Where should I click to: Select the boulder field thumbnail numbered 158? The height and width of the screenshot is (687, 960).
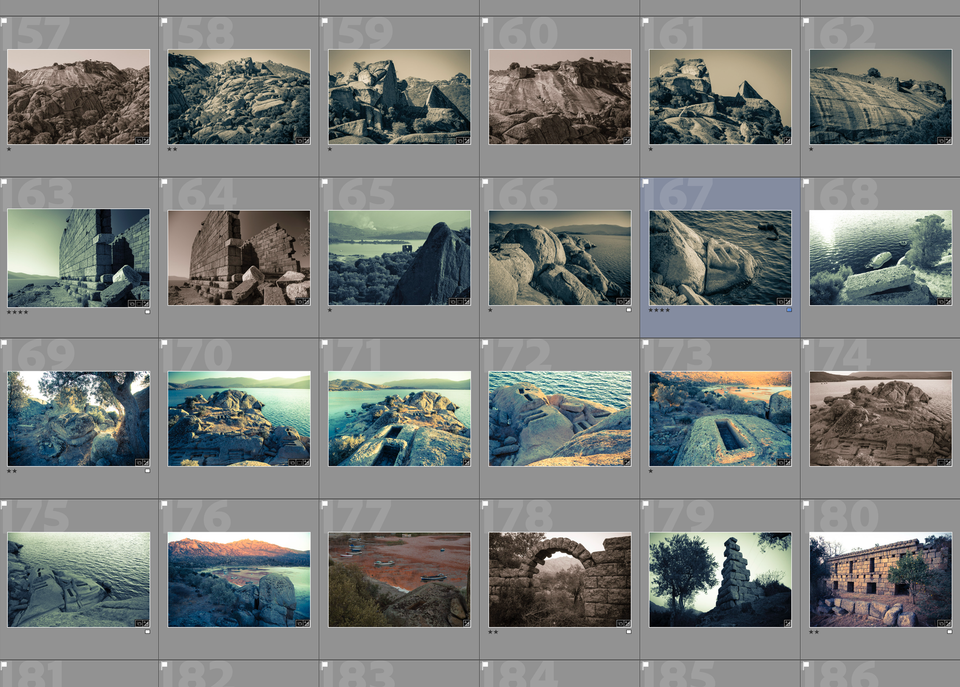coord(239,97)
